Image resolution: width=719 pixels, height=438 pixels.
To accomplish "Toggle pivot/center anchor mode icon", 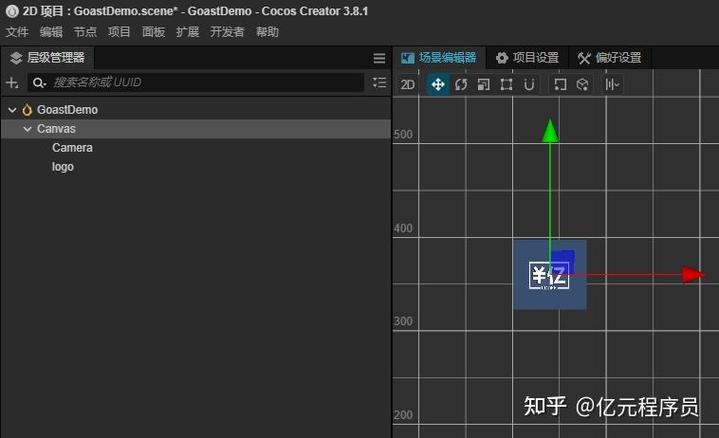I will click(x=560, y=84).
